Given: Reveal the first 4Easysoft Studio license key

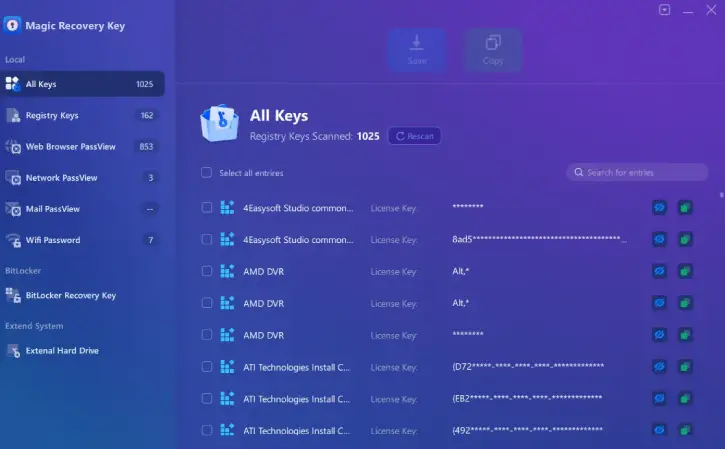Looking at the screenshot, I should [x=659, y=208].
